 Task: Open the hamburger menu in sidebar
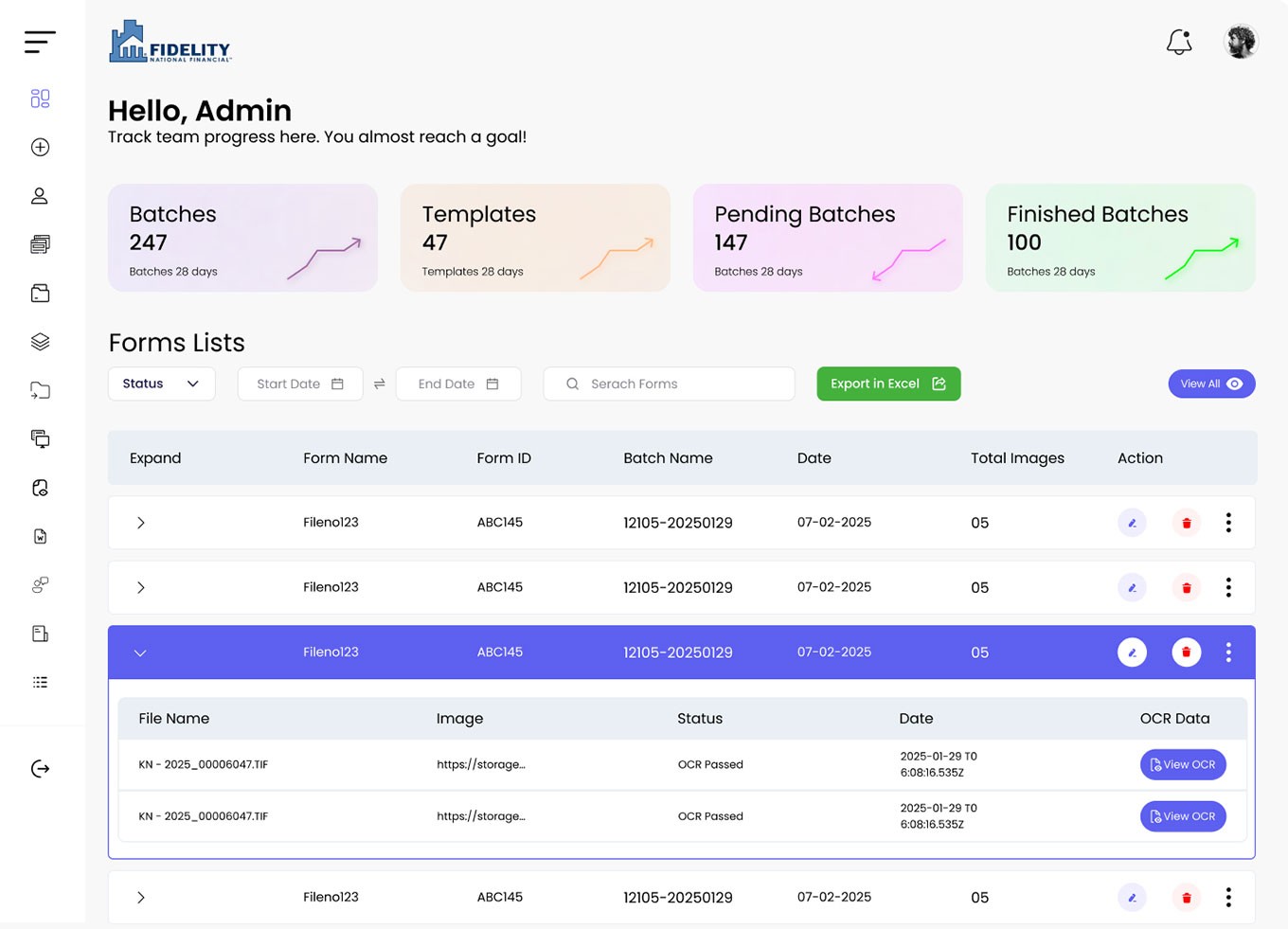click(x=40, y=42)
